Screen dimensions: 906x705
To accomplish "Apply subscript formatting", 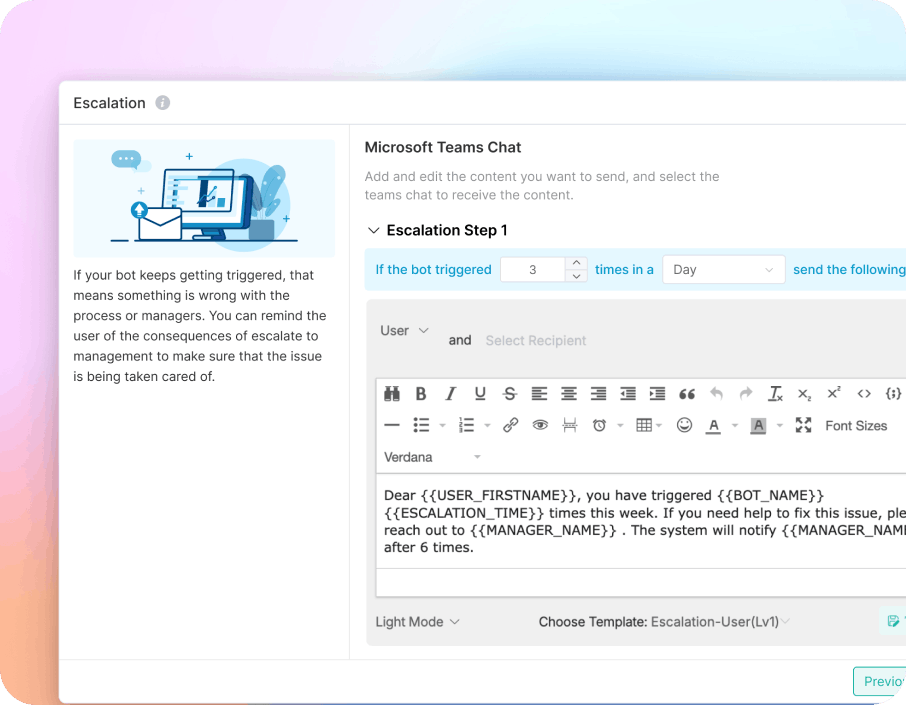I will [804, 395].
